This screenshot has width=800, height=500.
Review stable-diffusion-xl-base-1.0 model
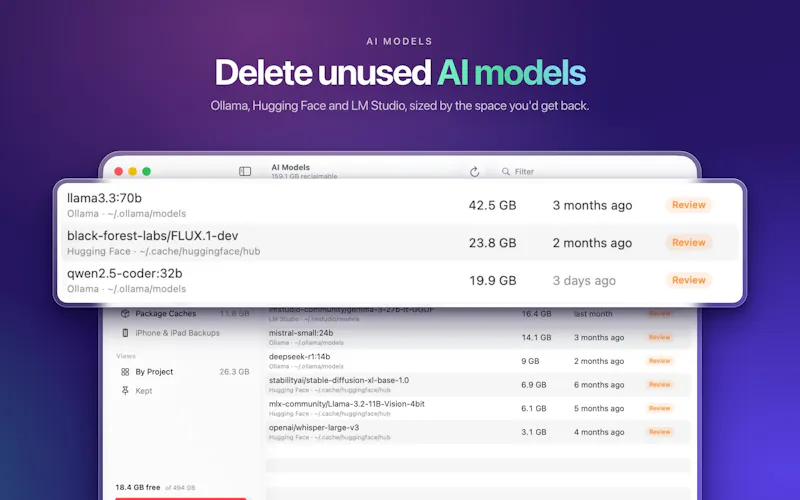pyautogui.click(x=659, y=384)
